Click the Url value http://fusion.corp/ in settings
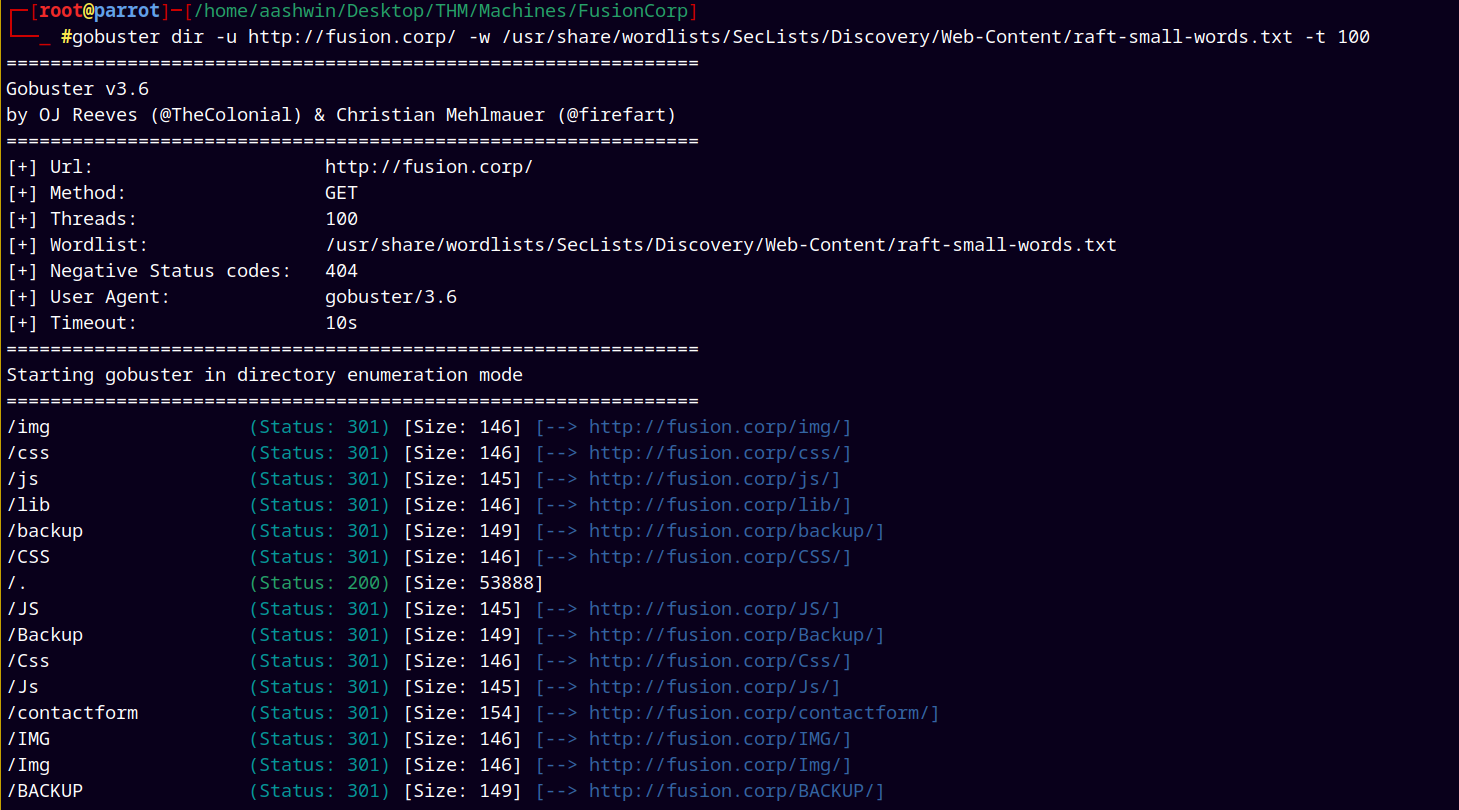The height and width of the screenshot is (810, 1459). [429, 167]
